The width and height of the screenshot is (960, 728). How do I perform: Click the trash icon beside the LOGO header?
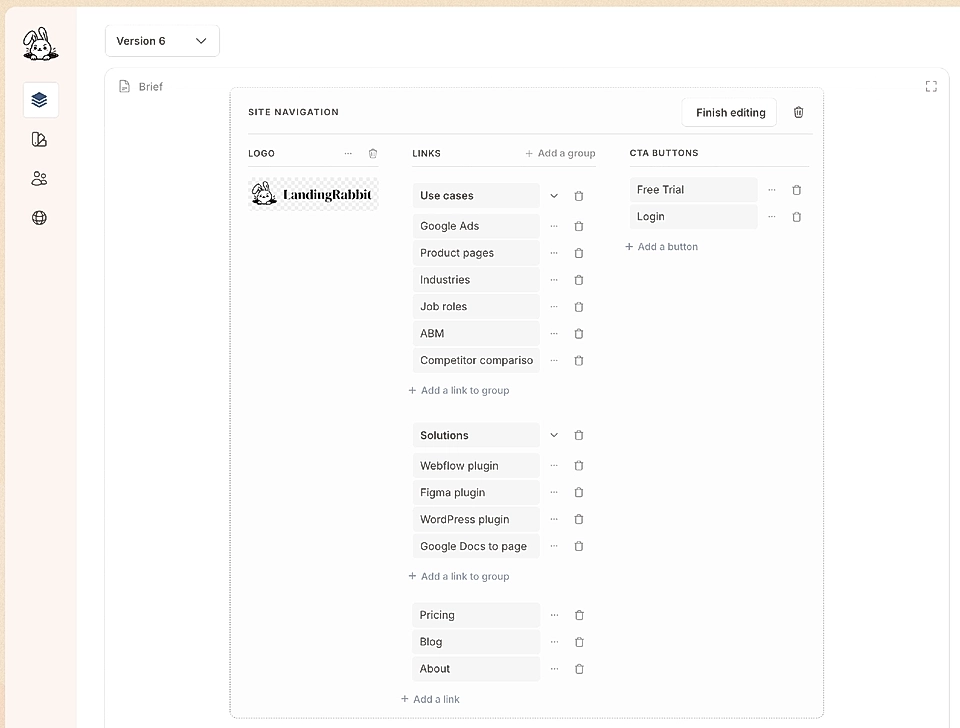coord(372,153)
